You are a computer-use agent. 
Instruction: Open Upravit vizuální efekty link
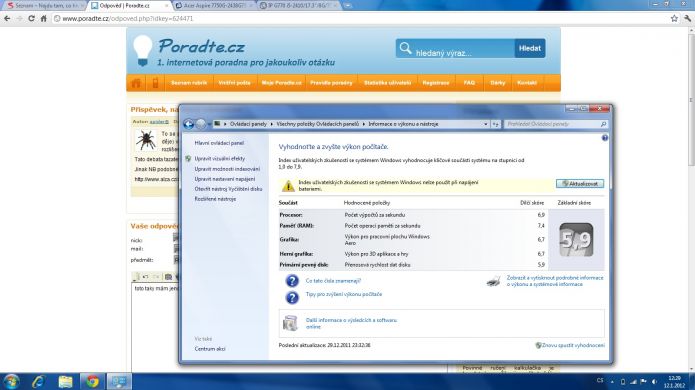(220, 159)
